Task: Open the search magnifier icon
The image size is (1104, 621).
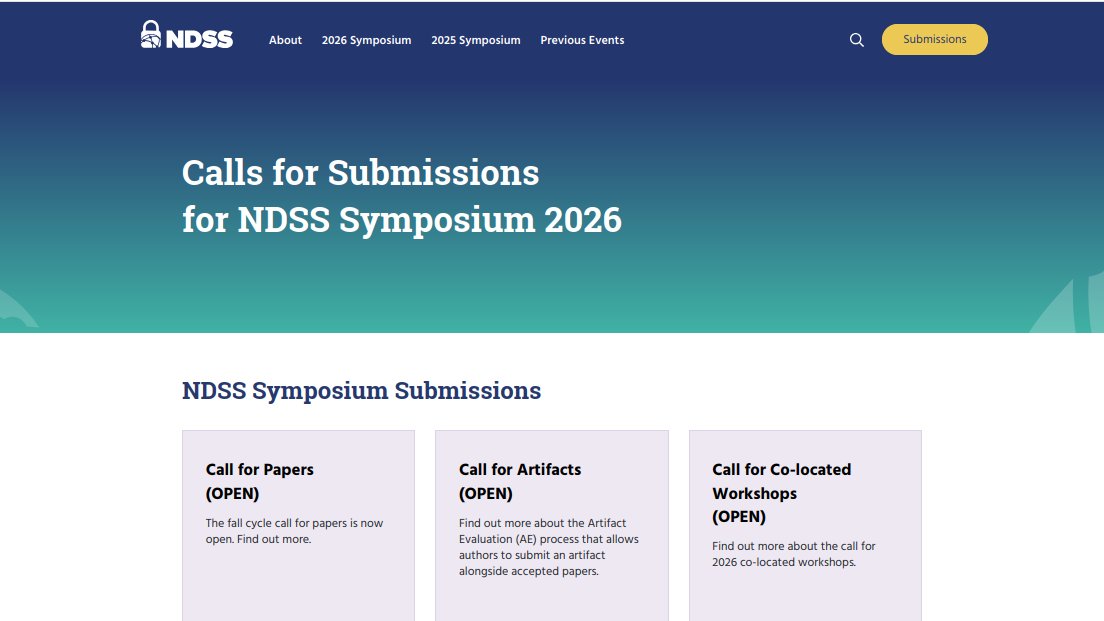Action: (x=856, y=39)
